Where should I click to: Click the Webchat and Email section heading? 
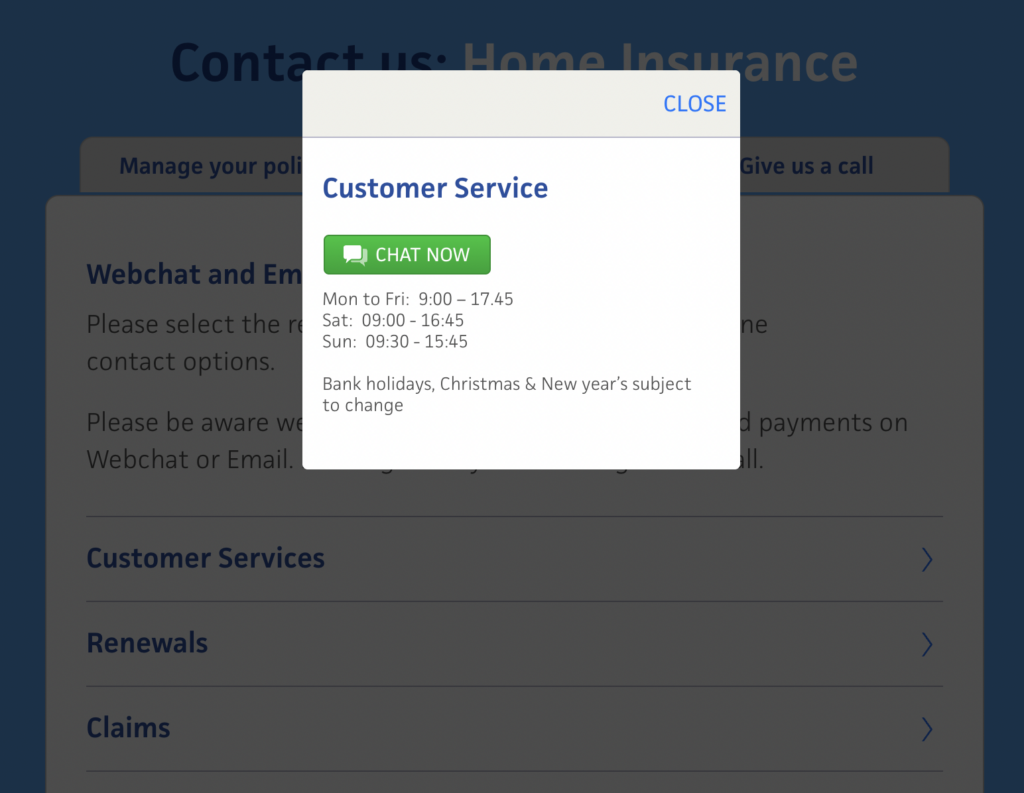click(190, 274)
